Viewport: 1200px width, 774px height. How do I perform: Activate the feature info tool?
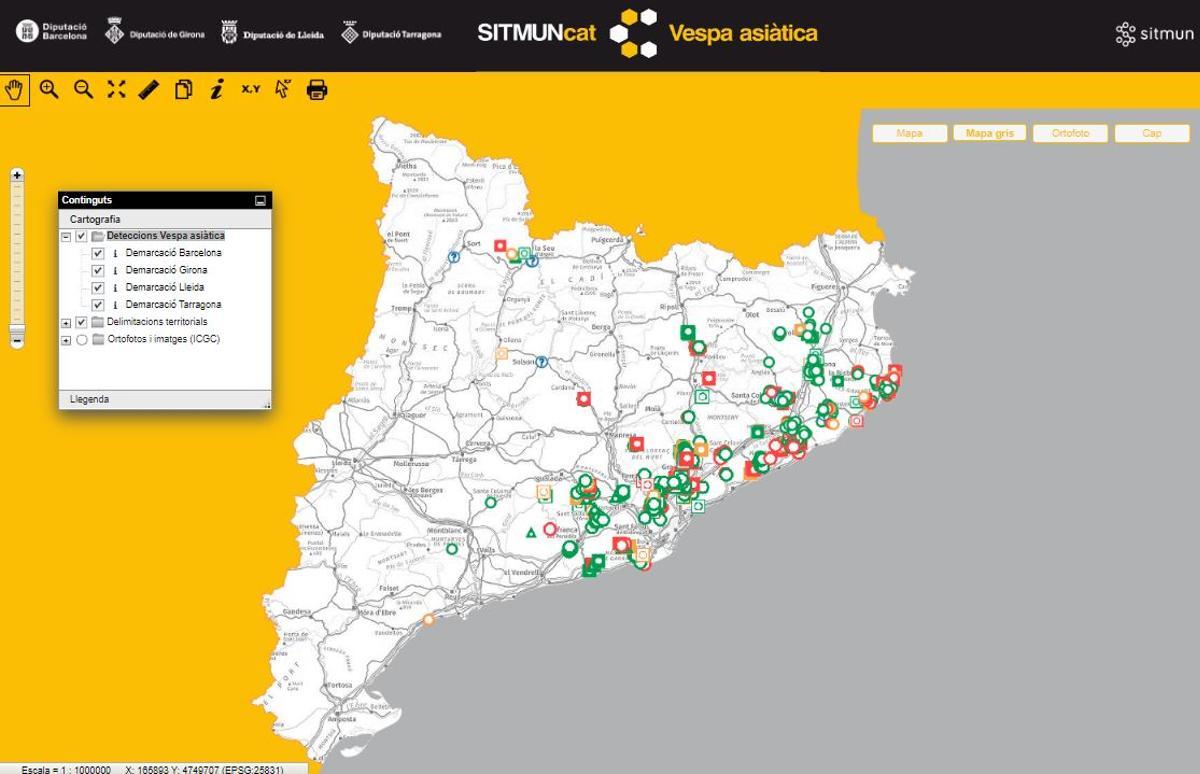click(x=216, y=89)
